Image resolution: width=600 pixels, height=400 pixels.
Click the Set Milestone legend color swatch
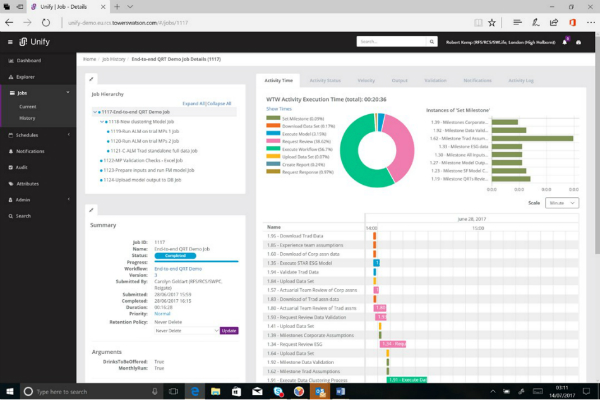[273, 118]
